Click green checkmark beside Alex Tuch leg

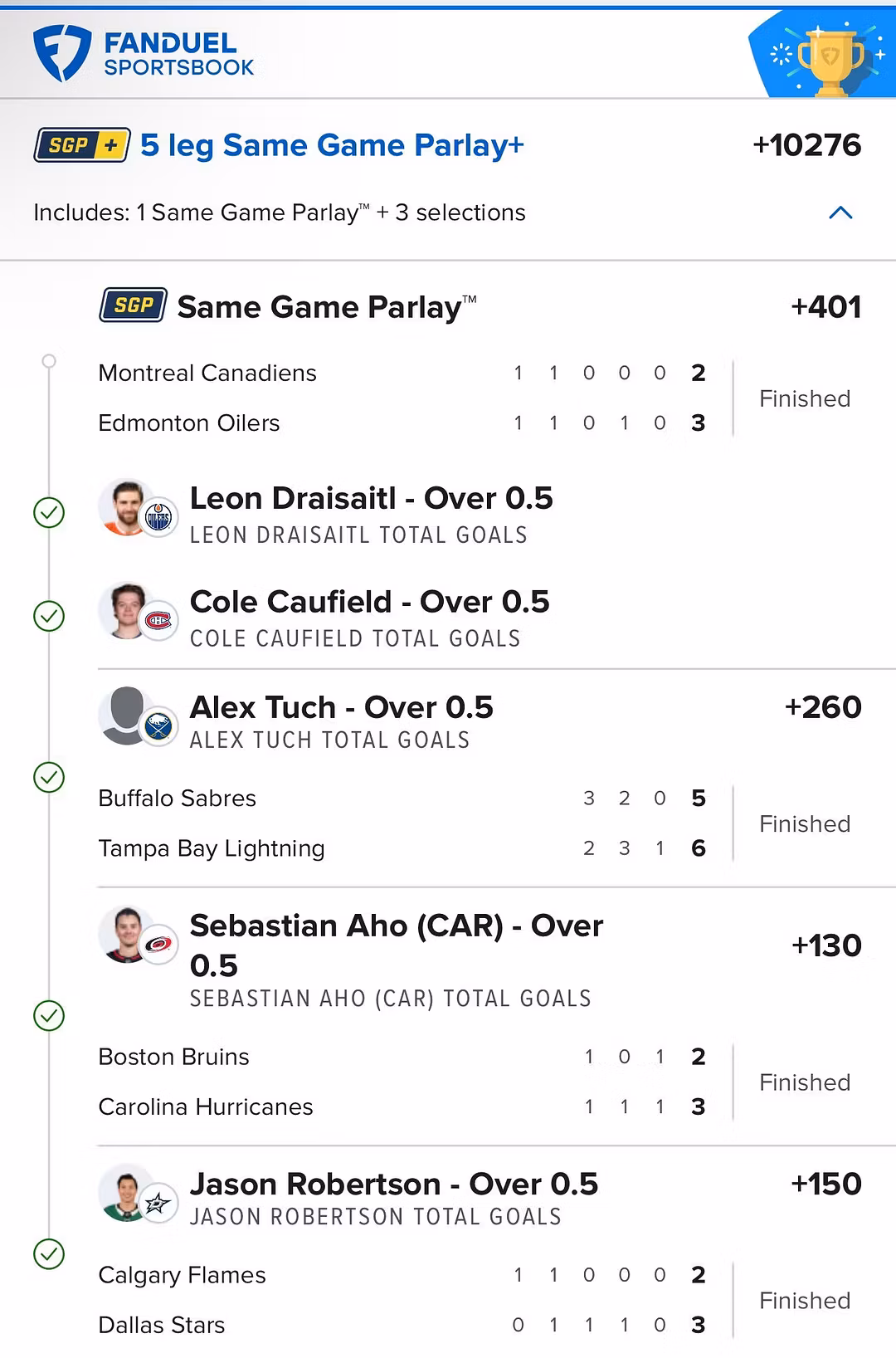tap(49, 777)
